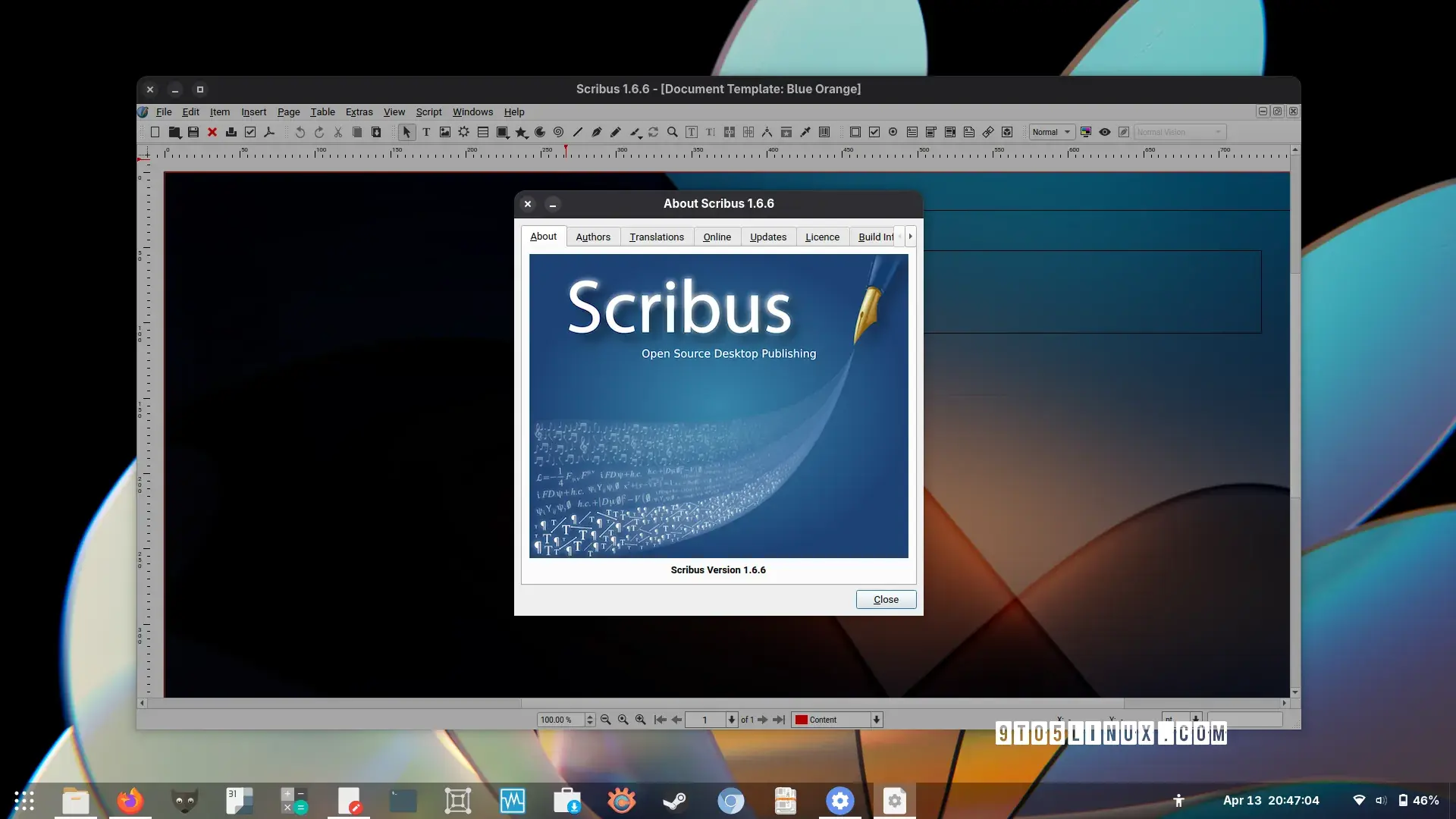Click the zoom percentage spin box arrows
This screenshot has height=819, width=1456.
pos(590,720)
